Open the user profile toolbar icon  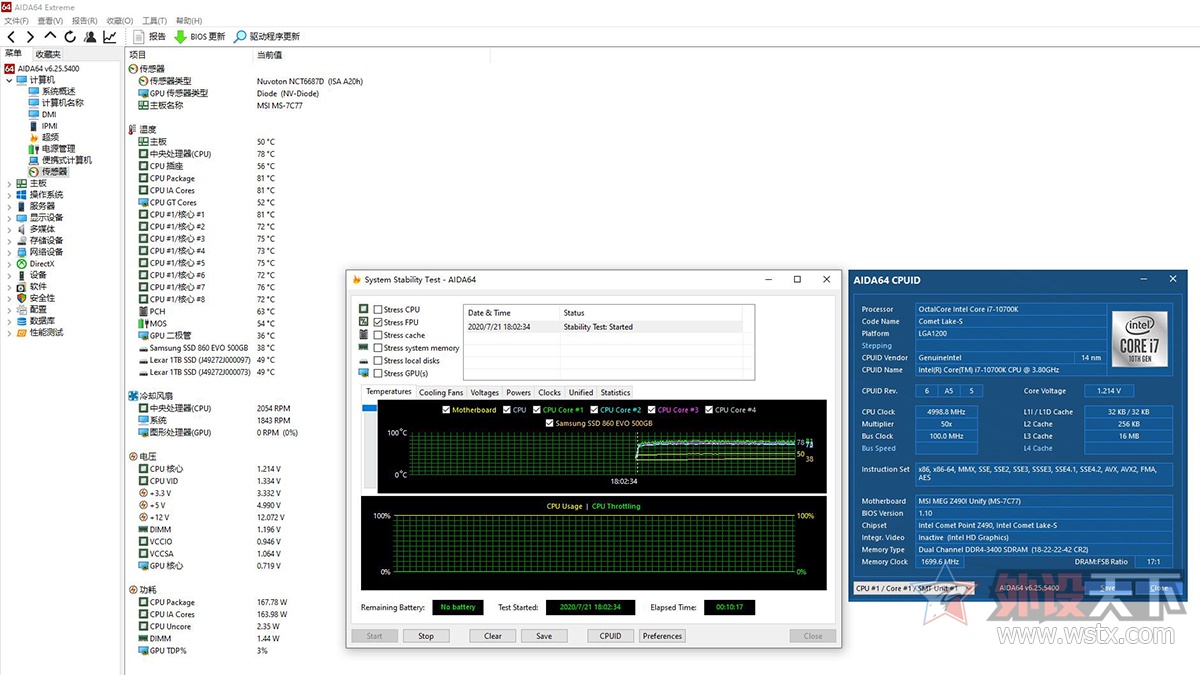click(90, 37)
